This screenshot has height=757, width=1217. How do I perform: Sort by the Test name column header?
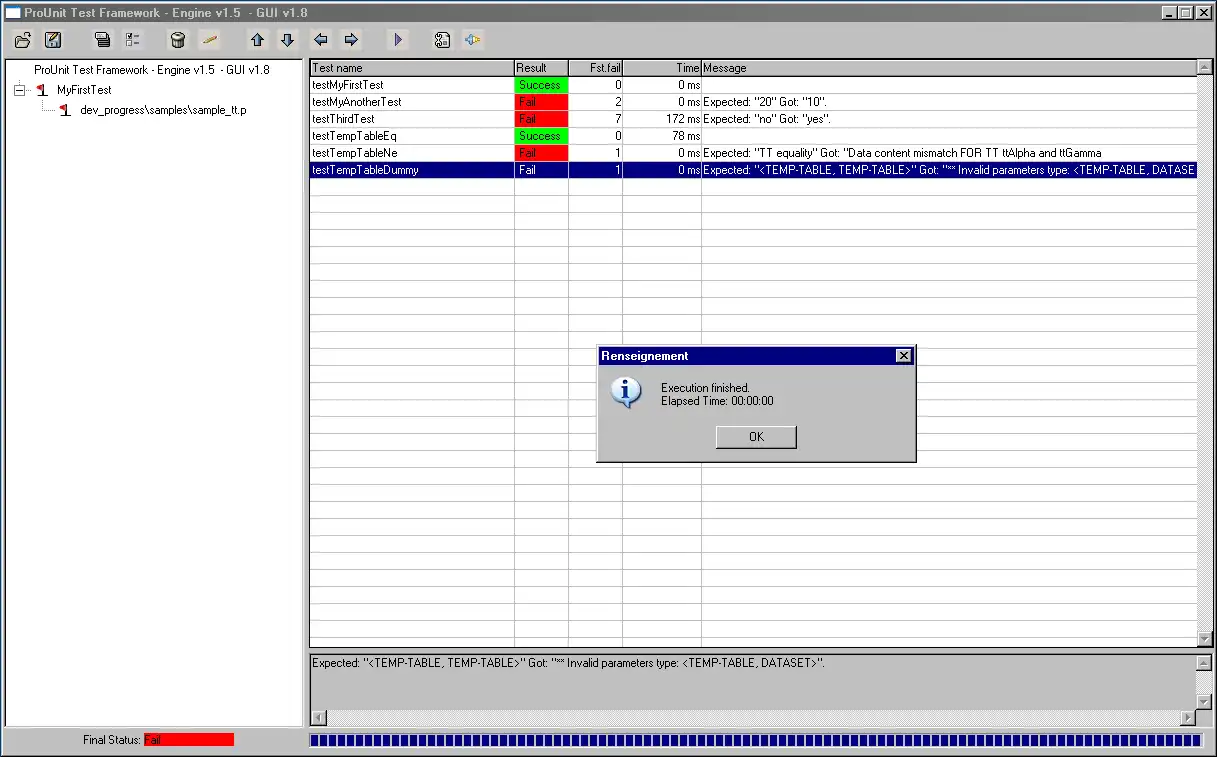pyautogui.click(x=412, y=68)
